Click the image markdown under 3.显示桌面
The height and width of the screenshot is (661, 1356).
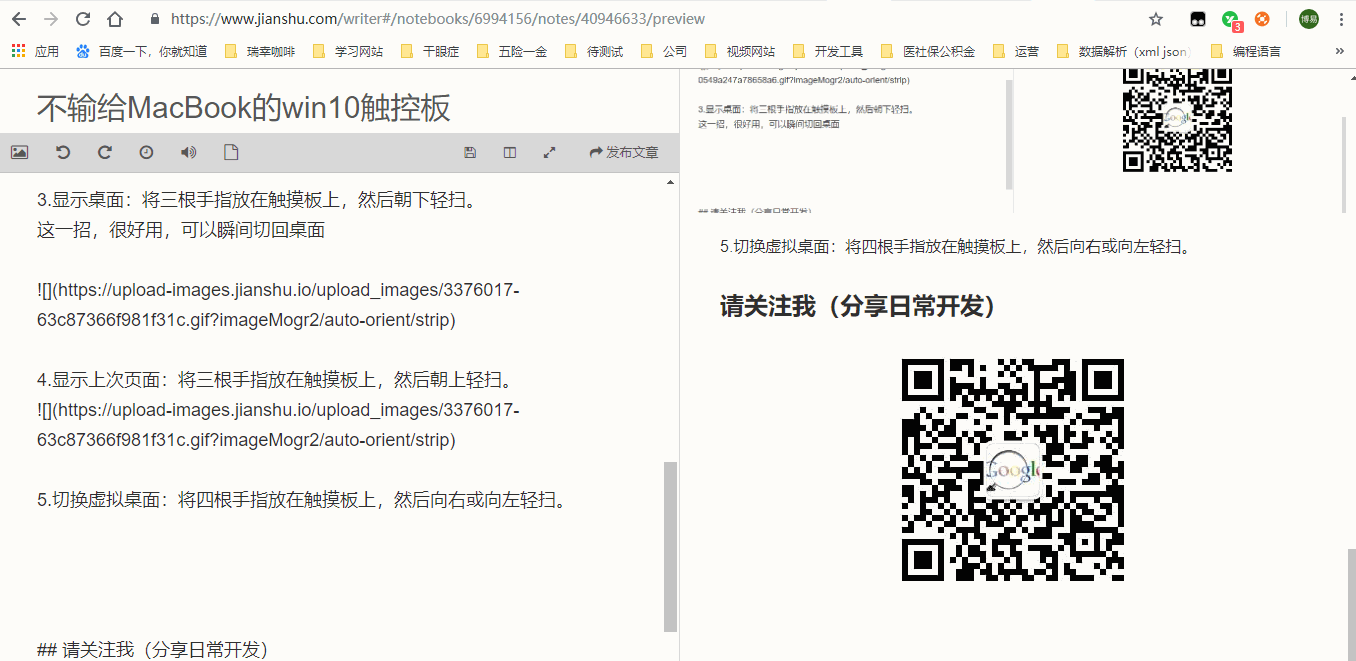(x=278, y=305)
